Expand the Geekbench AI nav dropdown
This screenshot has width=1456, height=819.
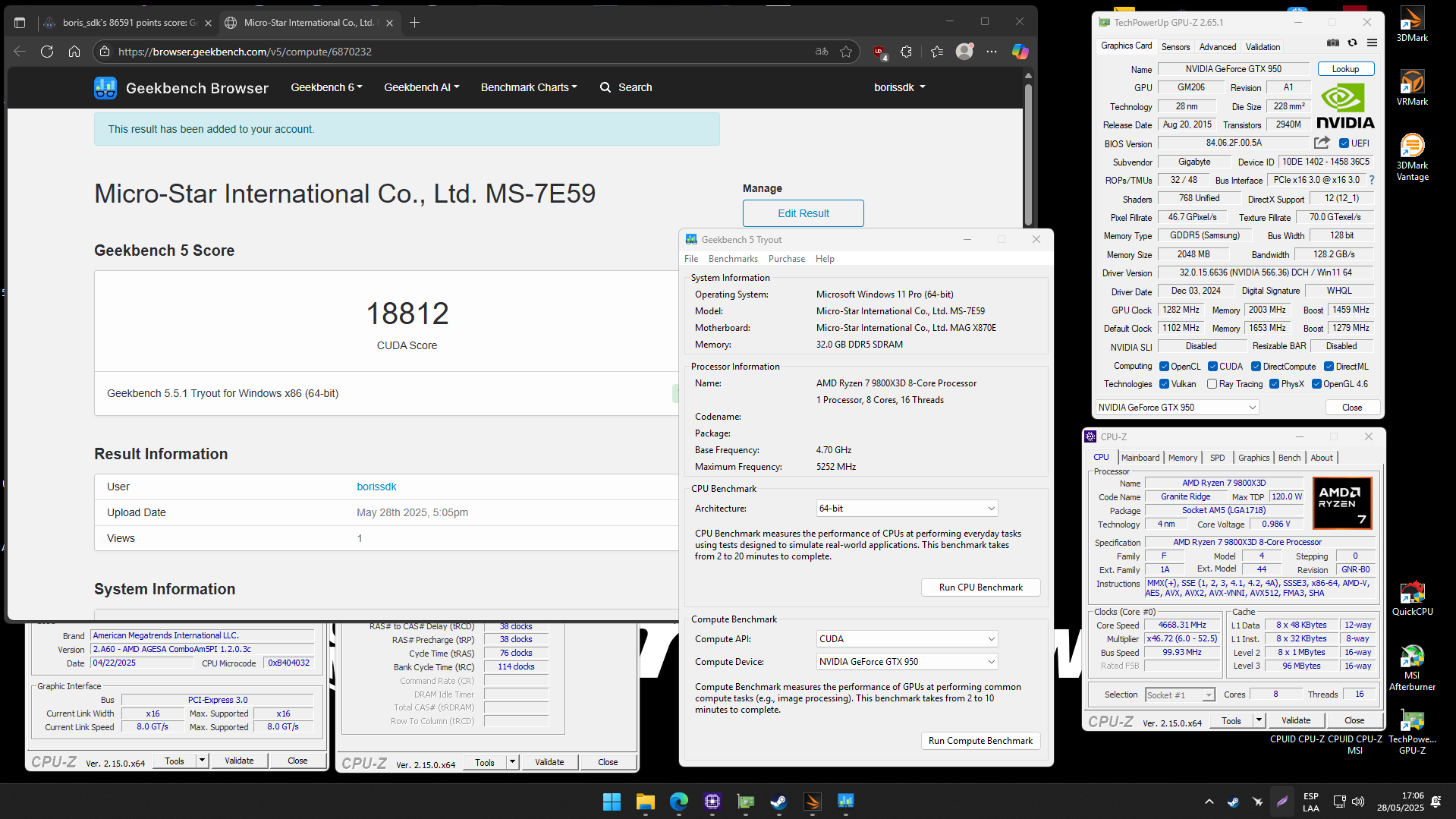tap(421, 87)
